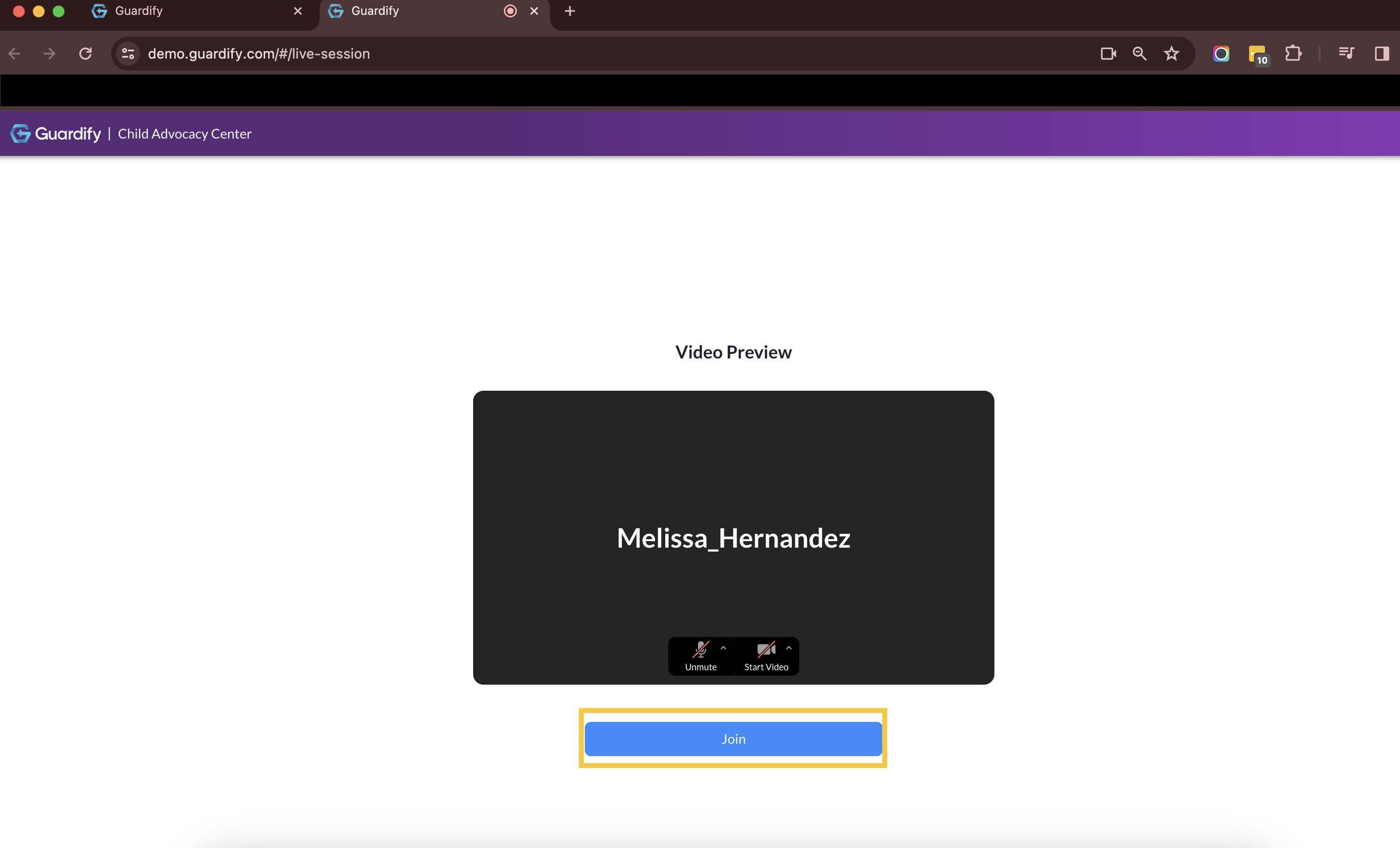Image resolution: width=1400 pixels, height=848 pixels.
Task: Close the active Guardify tab
Action: (534, 11)
